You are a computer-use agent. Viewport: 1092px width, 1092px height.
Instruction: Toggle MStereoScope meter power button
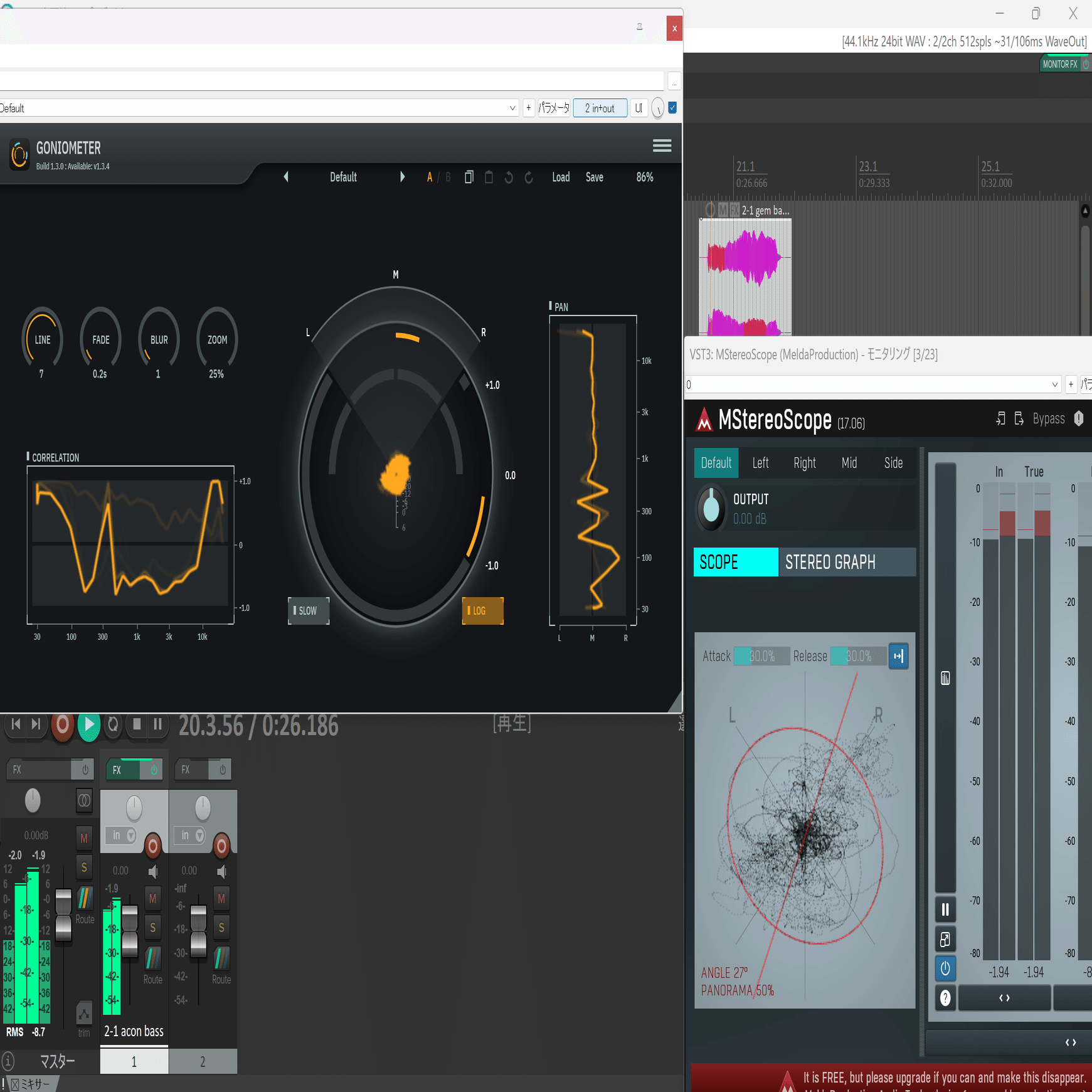945,968
